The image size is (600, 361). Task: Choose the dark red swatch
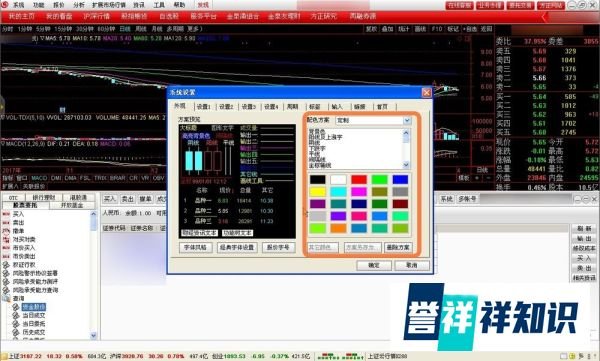(400, 204)
